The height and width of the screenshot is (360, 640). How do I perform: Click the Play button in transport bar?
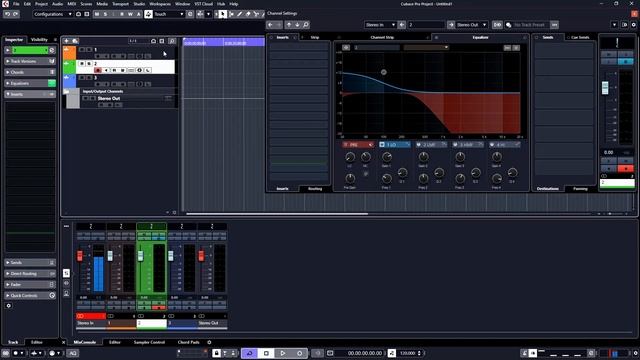coord(282,353)
